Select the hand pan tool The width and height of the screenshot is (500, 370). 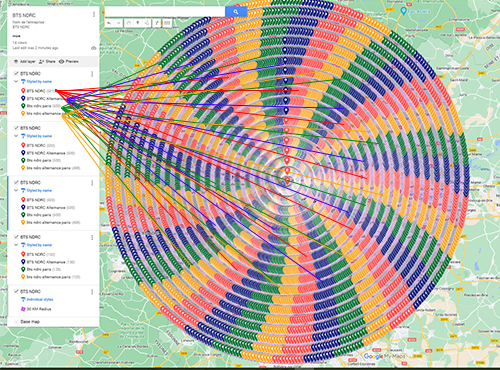tap(128, 23)
